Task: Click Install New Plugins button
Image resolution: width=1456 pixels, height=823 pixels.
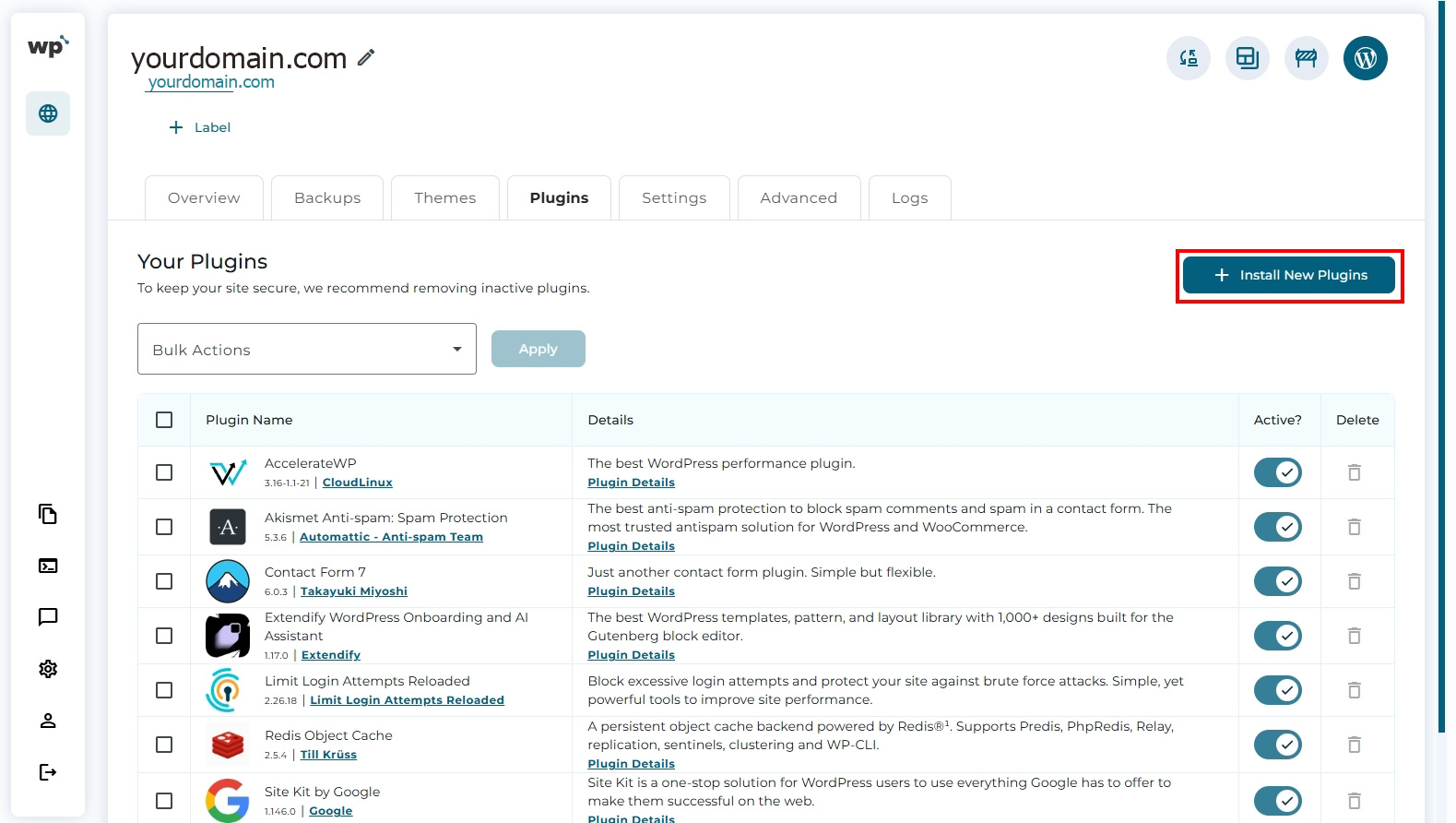Action: [1289, 275]
